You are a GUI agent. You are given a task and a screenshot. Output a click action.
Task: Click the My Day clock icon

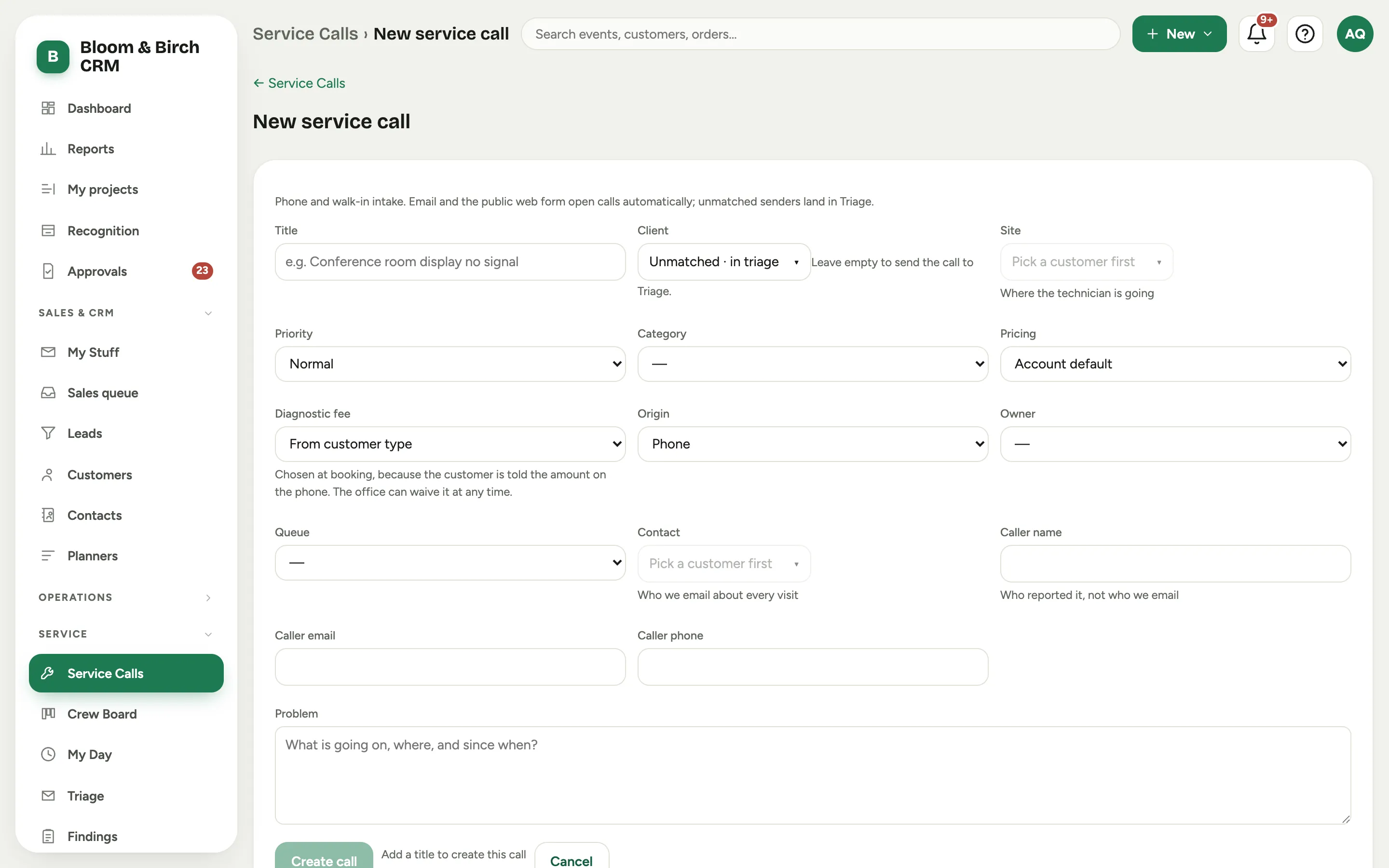(48, 754)
